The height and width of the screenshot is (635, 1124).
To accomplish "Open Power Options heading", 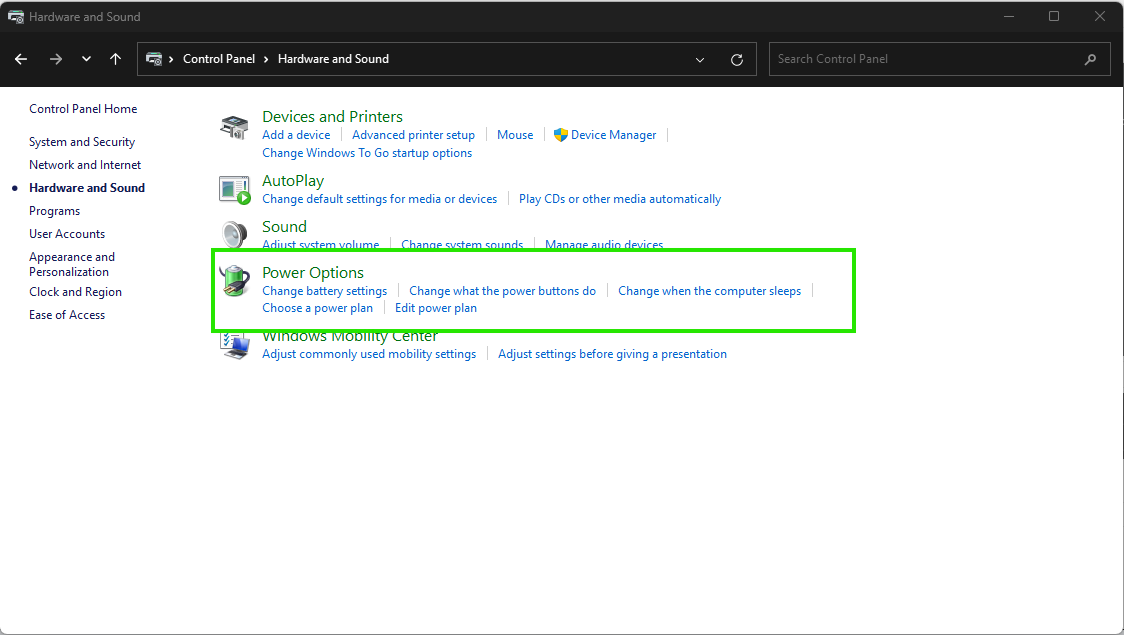I will point(313,272).
